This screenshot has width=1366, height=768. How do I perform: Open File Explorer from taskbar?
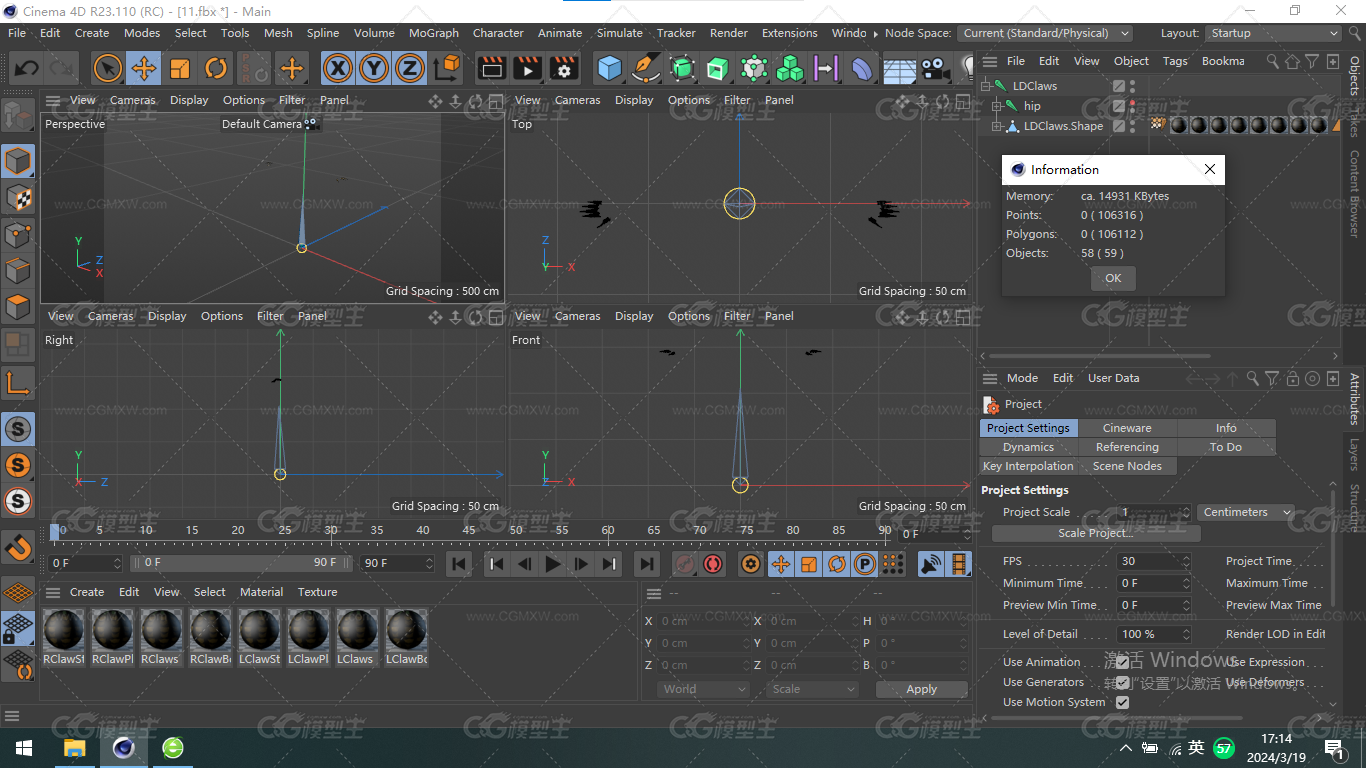[75, 748]
